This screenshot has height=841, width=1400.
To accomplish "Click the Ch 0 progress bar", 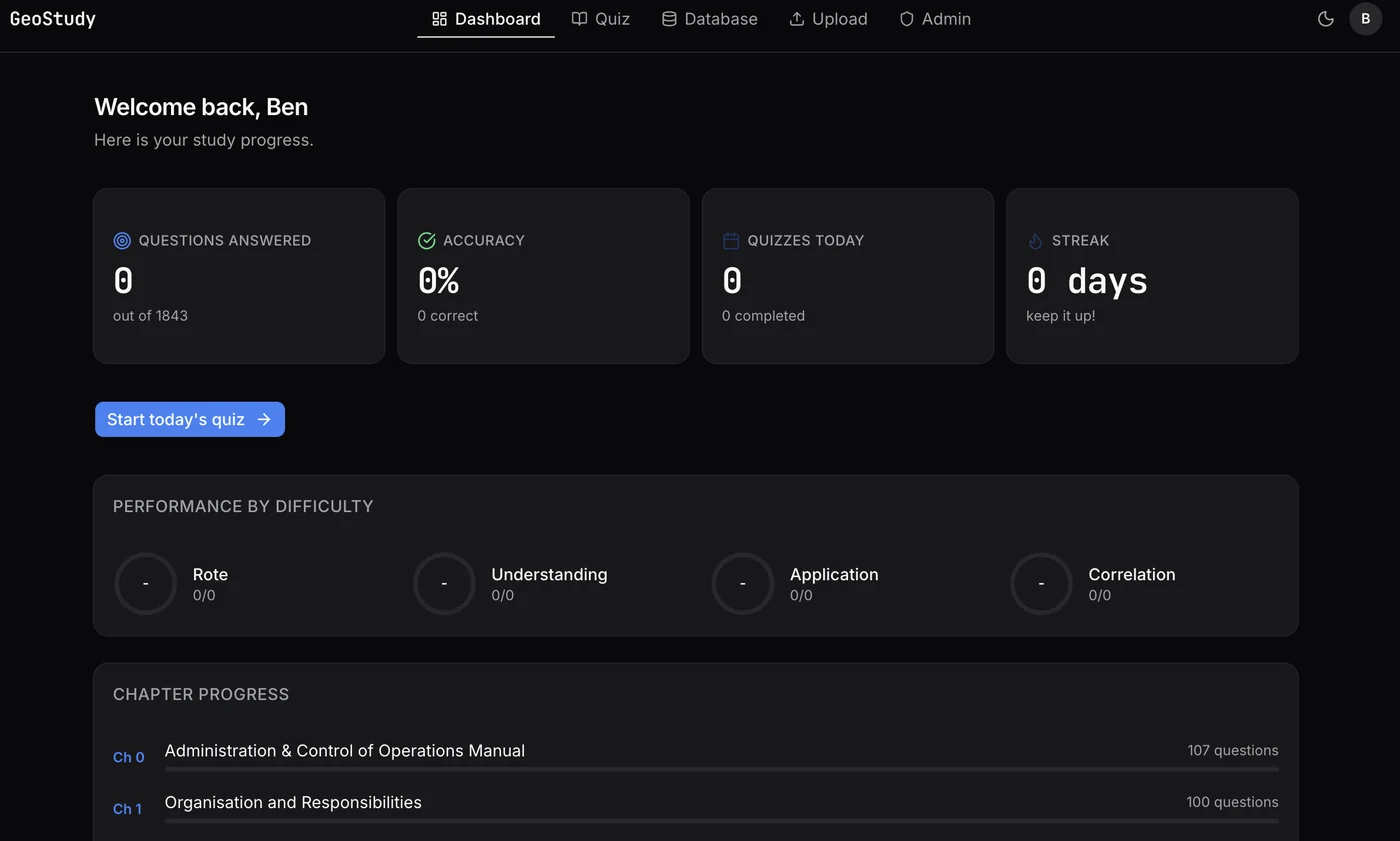I will [721, 770].
